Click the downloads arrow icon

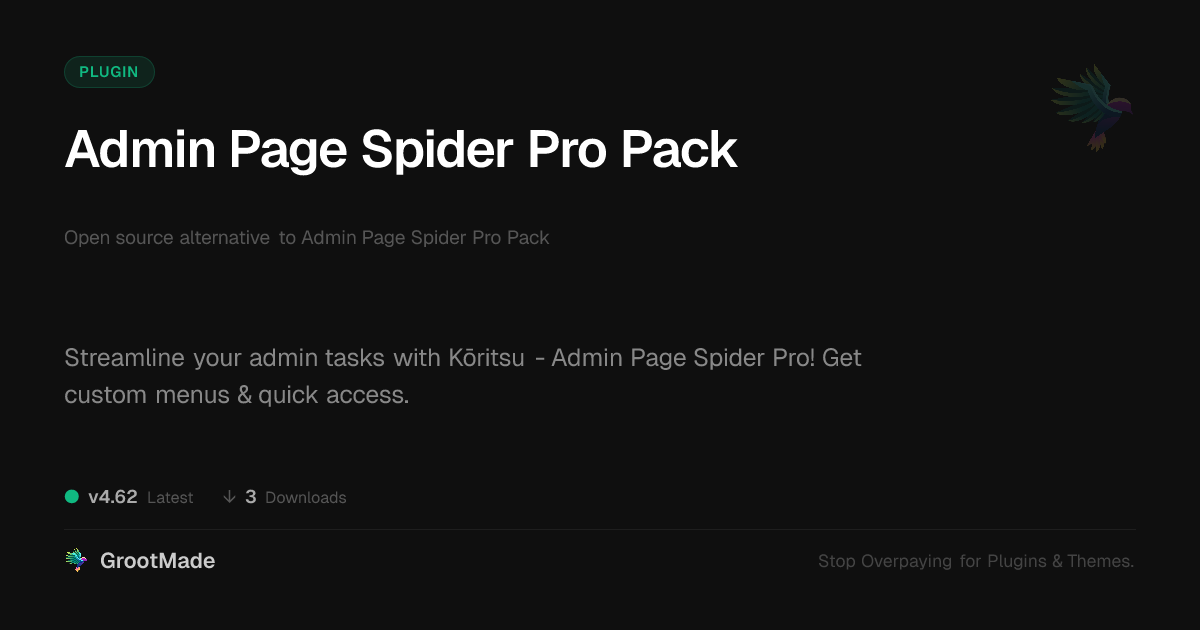pyautogui.click(x=229, y=497)
